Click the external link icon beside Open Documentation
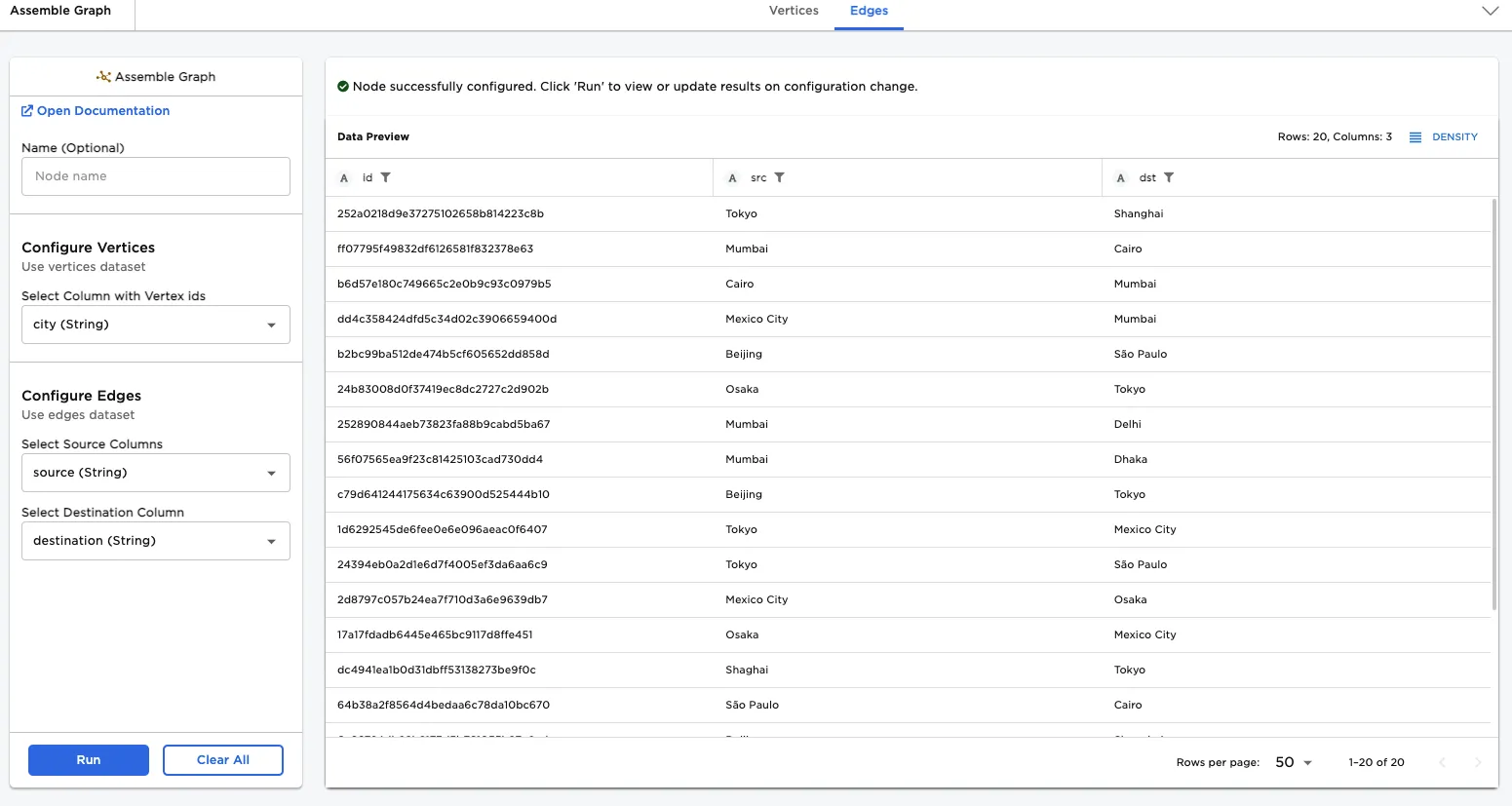Image resolution: width=1512 pixels, height=806 pixels. 26,110
